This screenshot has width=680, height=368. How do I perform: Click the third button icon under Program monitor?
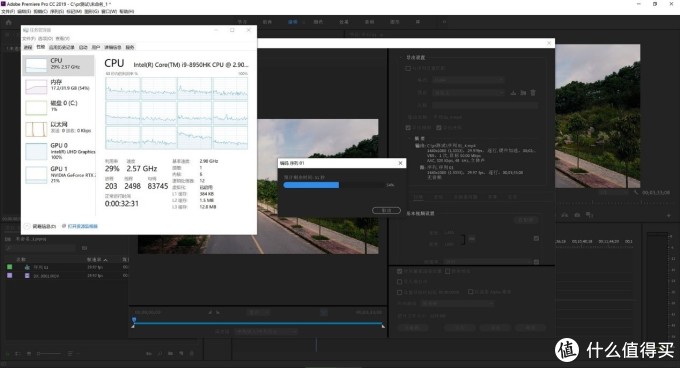589,215
